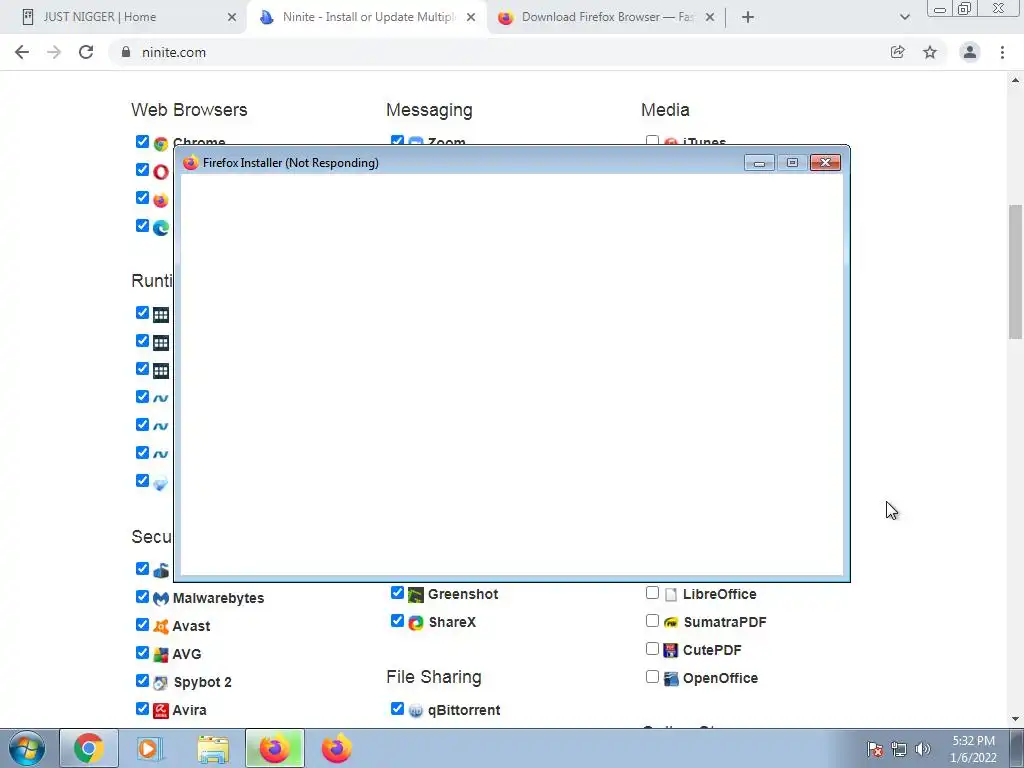Click the Malwarebytes icon
The image size is (1024, 768).
pyautogui.click(x=161, y=598)
